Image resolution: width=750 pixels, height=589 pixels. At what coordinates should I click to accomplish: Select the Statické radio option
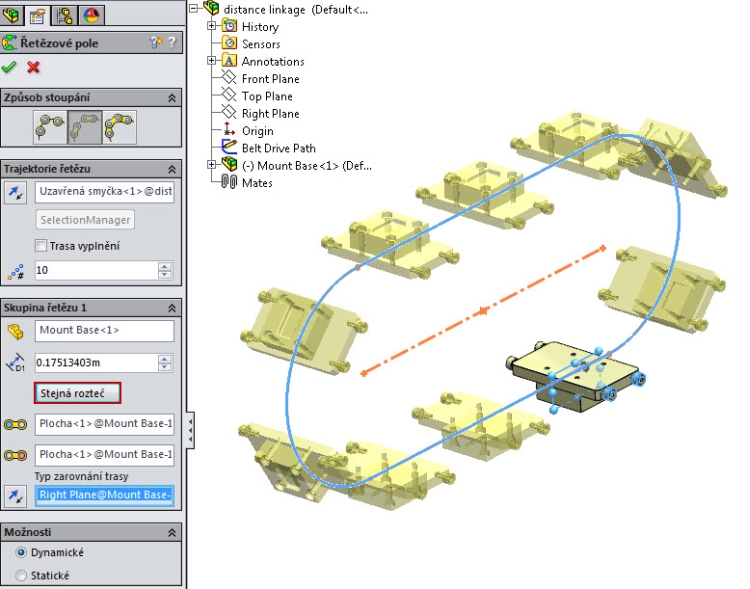click(x=21, y=576)
